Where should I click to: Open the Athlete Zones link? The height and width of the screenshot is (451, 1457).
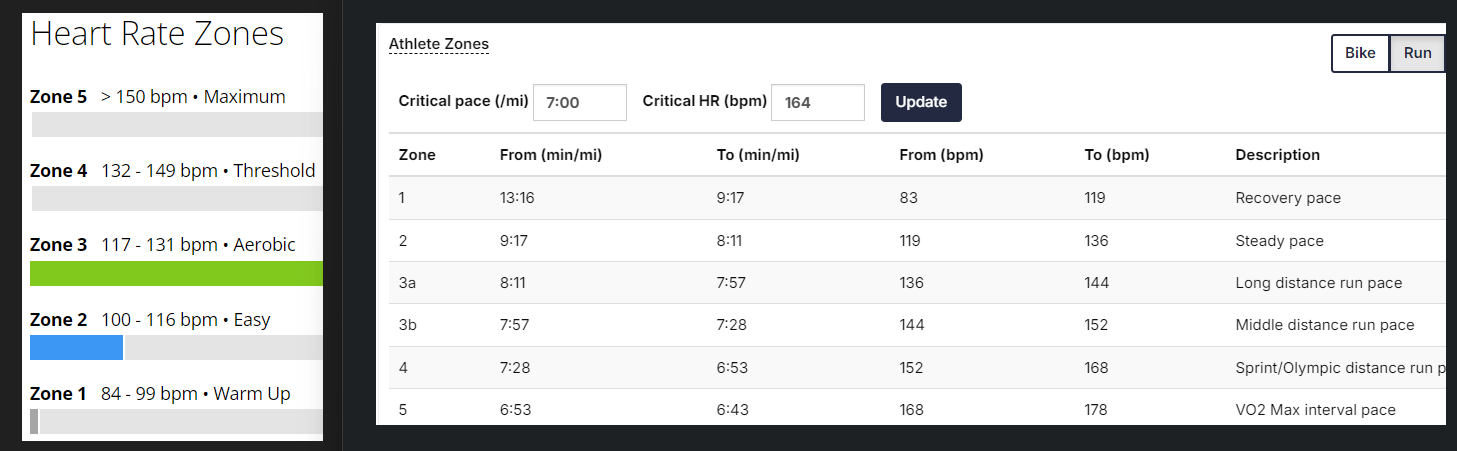tap(439, 44)
